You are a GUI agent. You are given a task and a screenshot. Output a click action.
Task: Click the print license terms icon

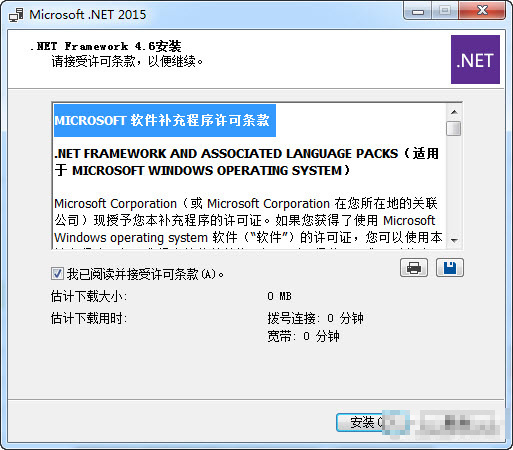pos(414,267)
